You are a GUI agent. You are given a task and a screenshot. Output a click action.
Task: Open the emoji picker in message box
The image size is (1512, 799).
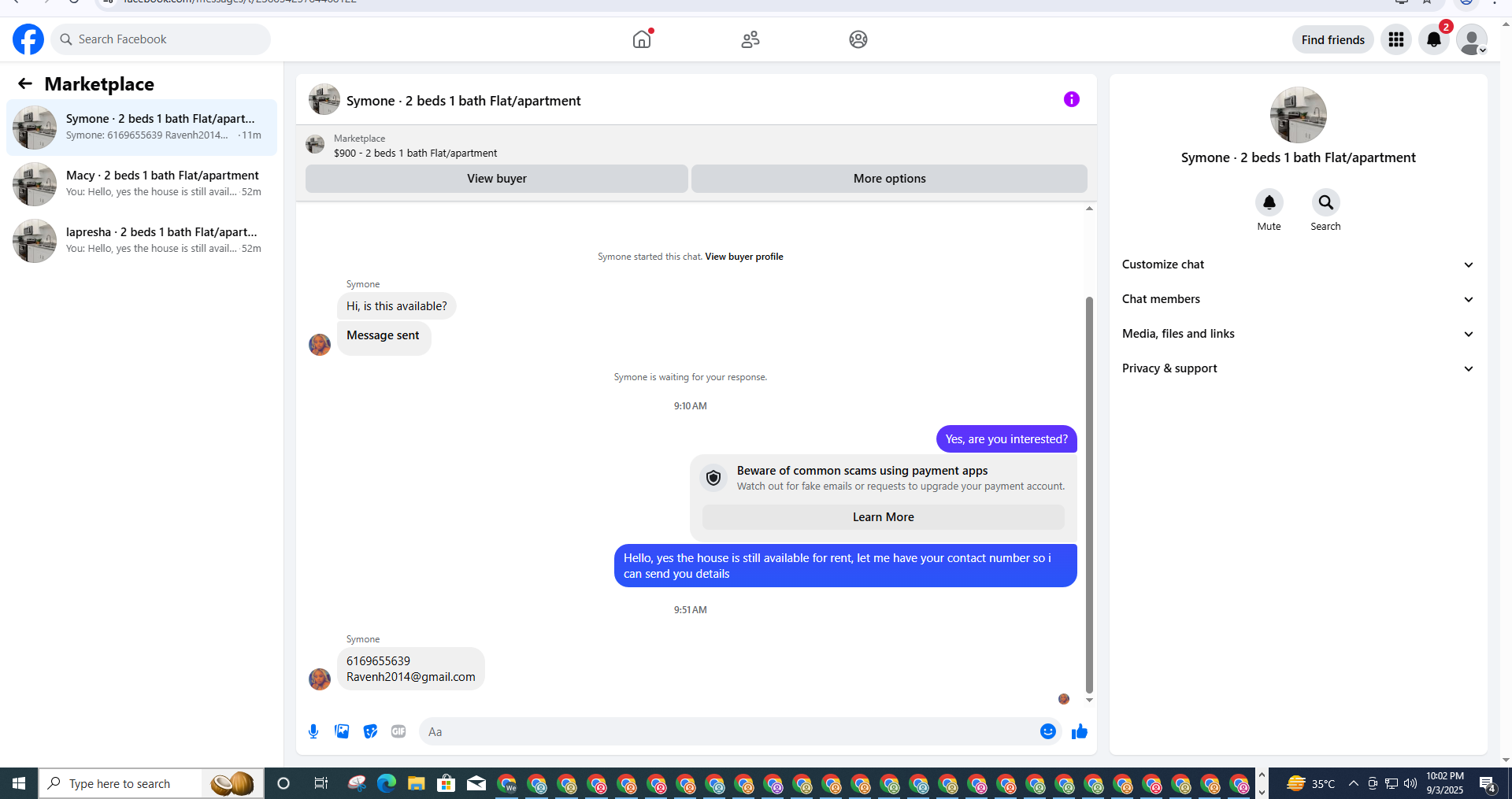click(1047, 731)
